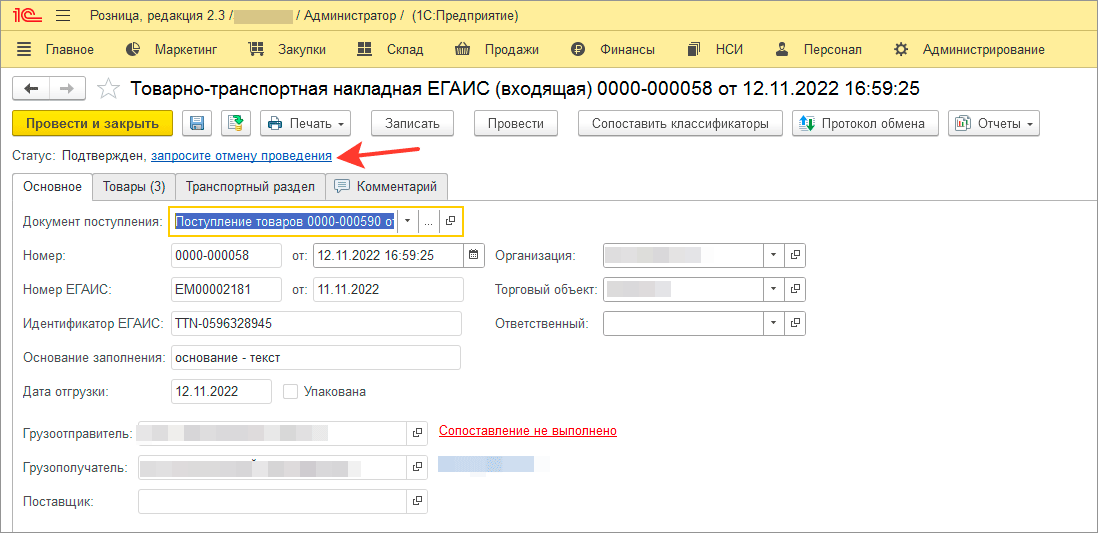This screenshot has height=533, width=1098.
Task: Click the Основание заполнения field
Action: 316,357
